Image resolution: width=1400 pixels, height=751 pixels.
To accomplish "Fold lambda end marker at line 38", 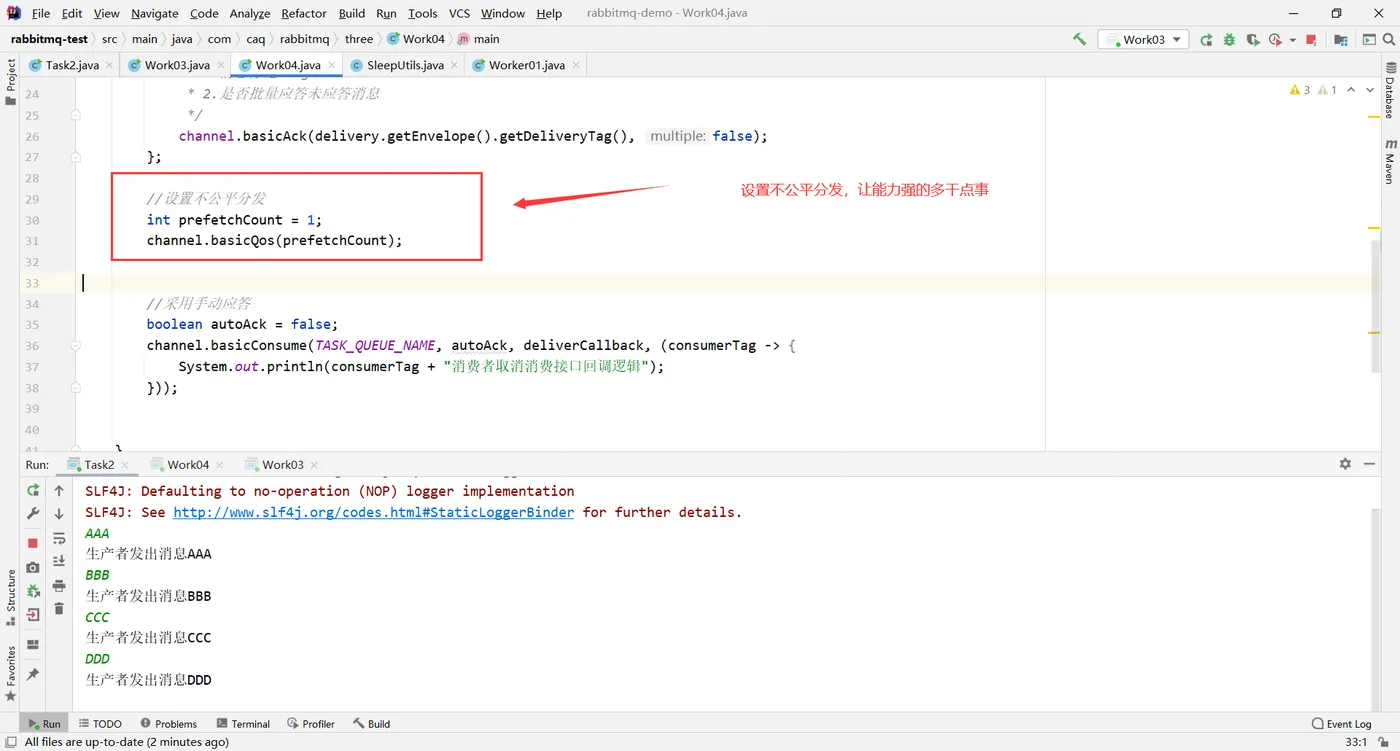I will tap(76, 388).
